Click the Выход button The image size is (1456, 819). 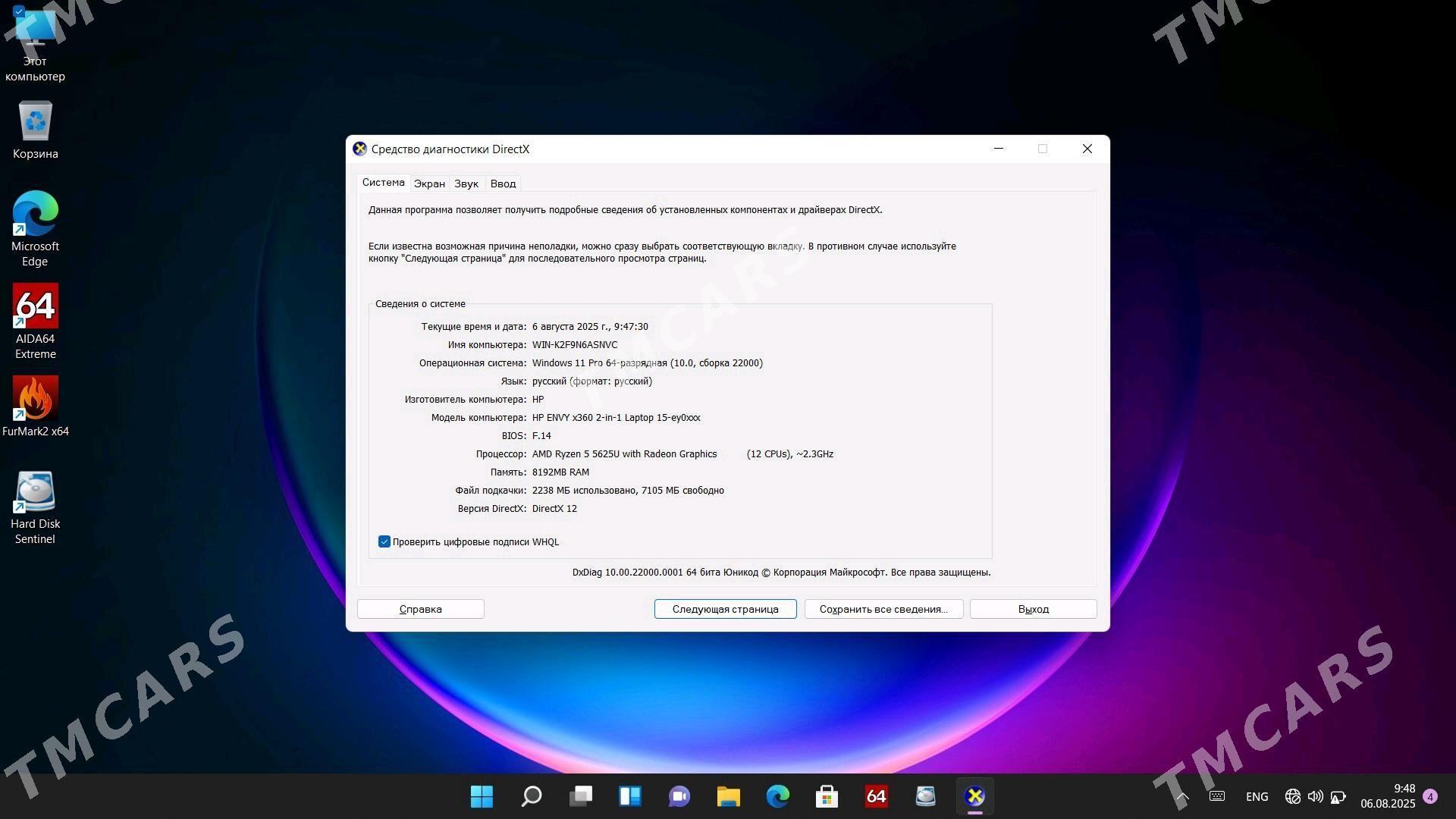click(x=1034, y=609)
